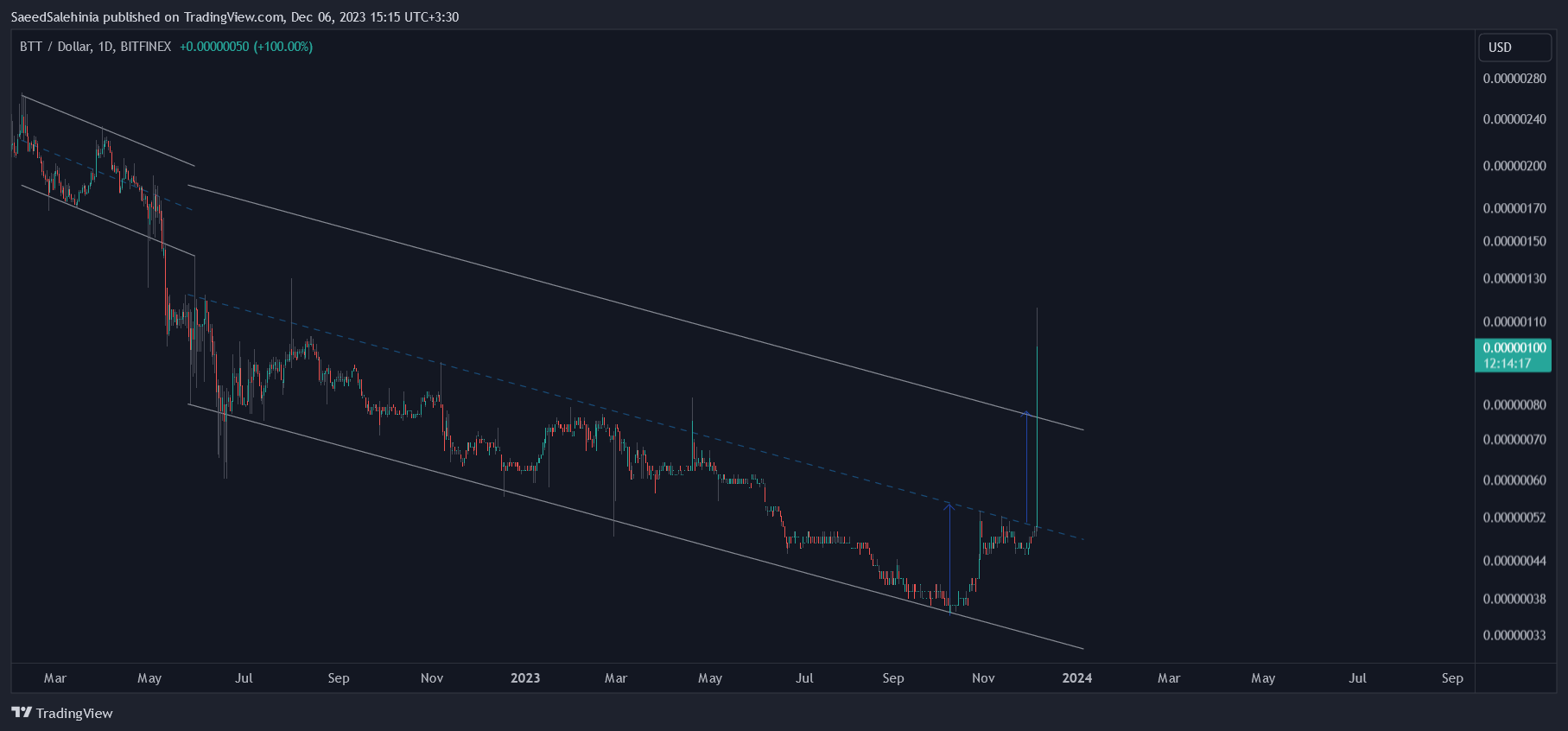The width and height of the screenshot is (1568, 731).
Task: Click the 0.00000170 price axis label
Action: click(1514, 208)
